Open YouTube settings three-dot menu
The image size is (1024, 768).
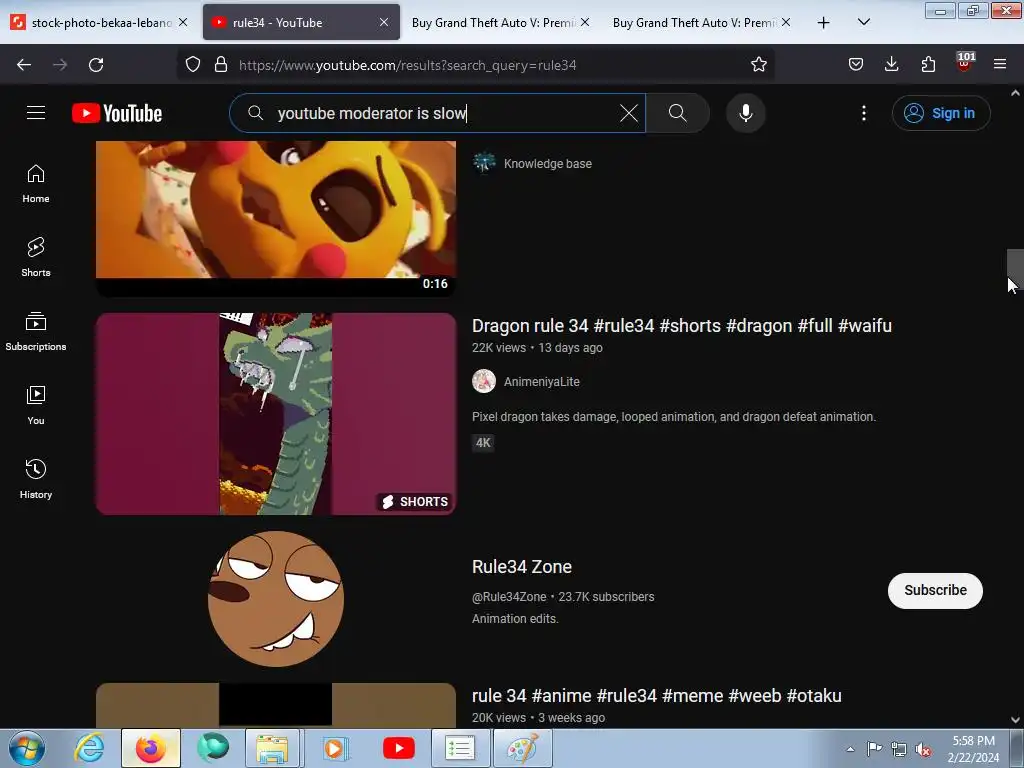pyautogui.click(x=864, y=113)
